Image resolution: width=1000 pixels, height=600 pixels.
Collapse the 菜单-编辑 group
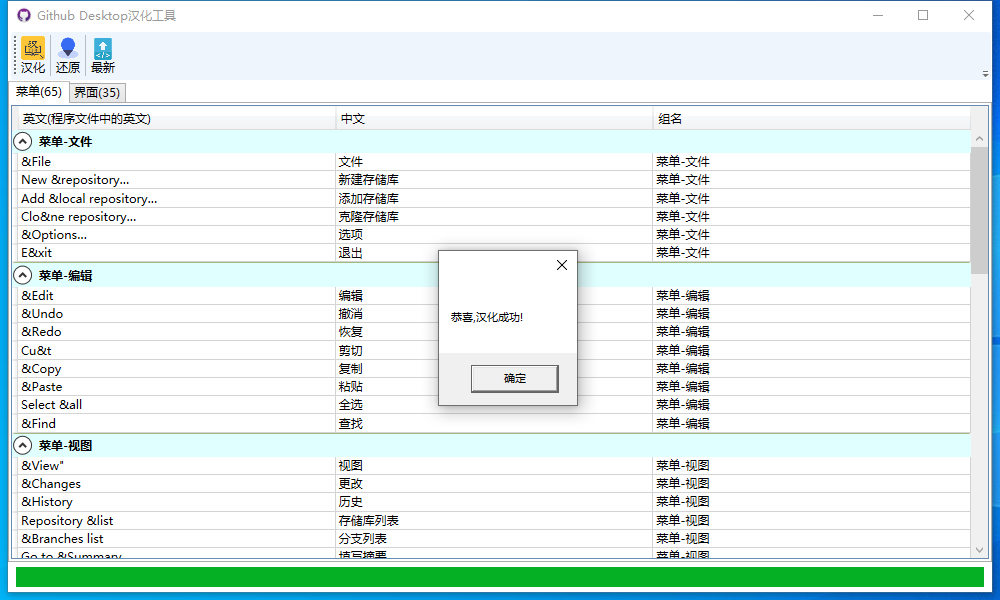click(23, 275)
